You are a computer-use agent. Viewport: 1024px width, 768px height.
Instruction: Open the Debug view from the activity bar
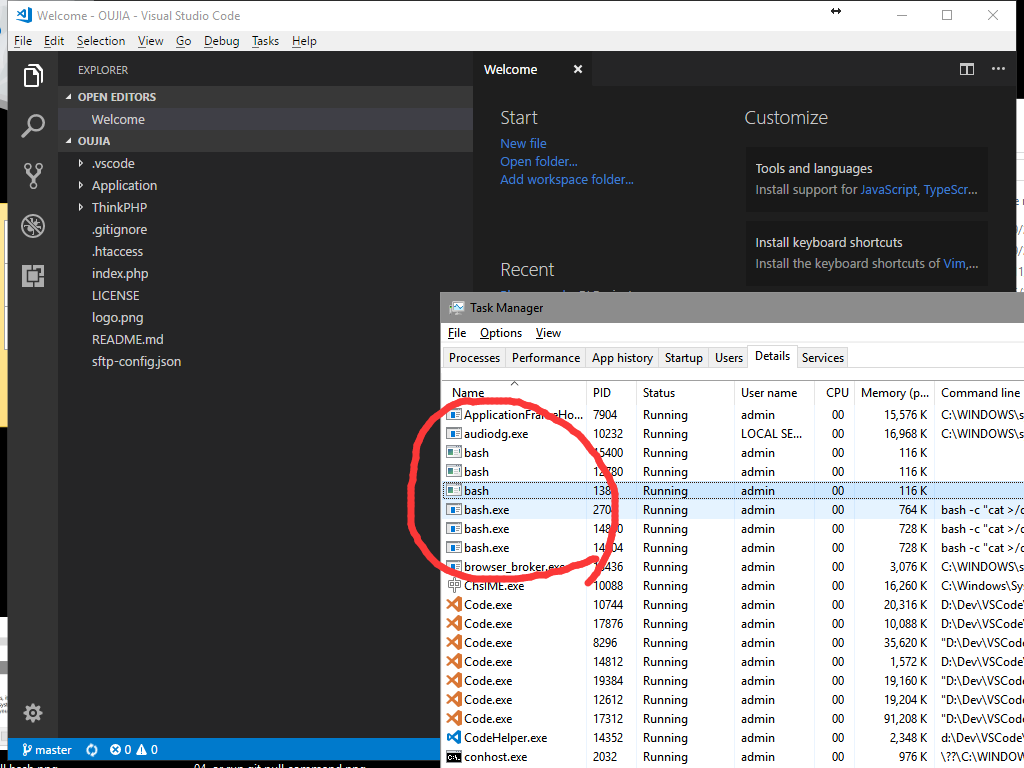33,226
